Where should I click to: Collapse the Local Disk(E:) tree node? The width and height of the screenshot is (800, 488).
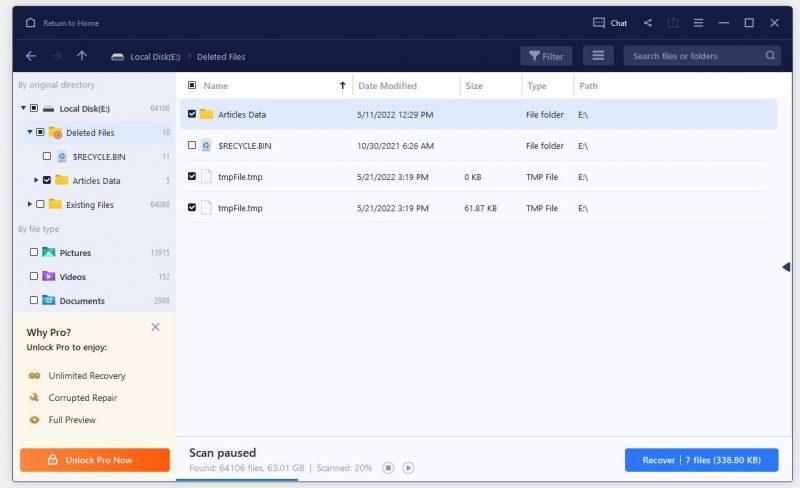click(23, 108)
